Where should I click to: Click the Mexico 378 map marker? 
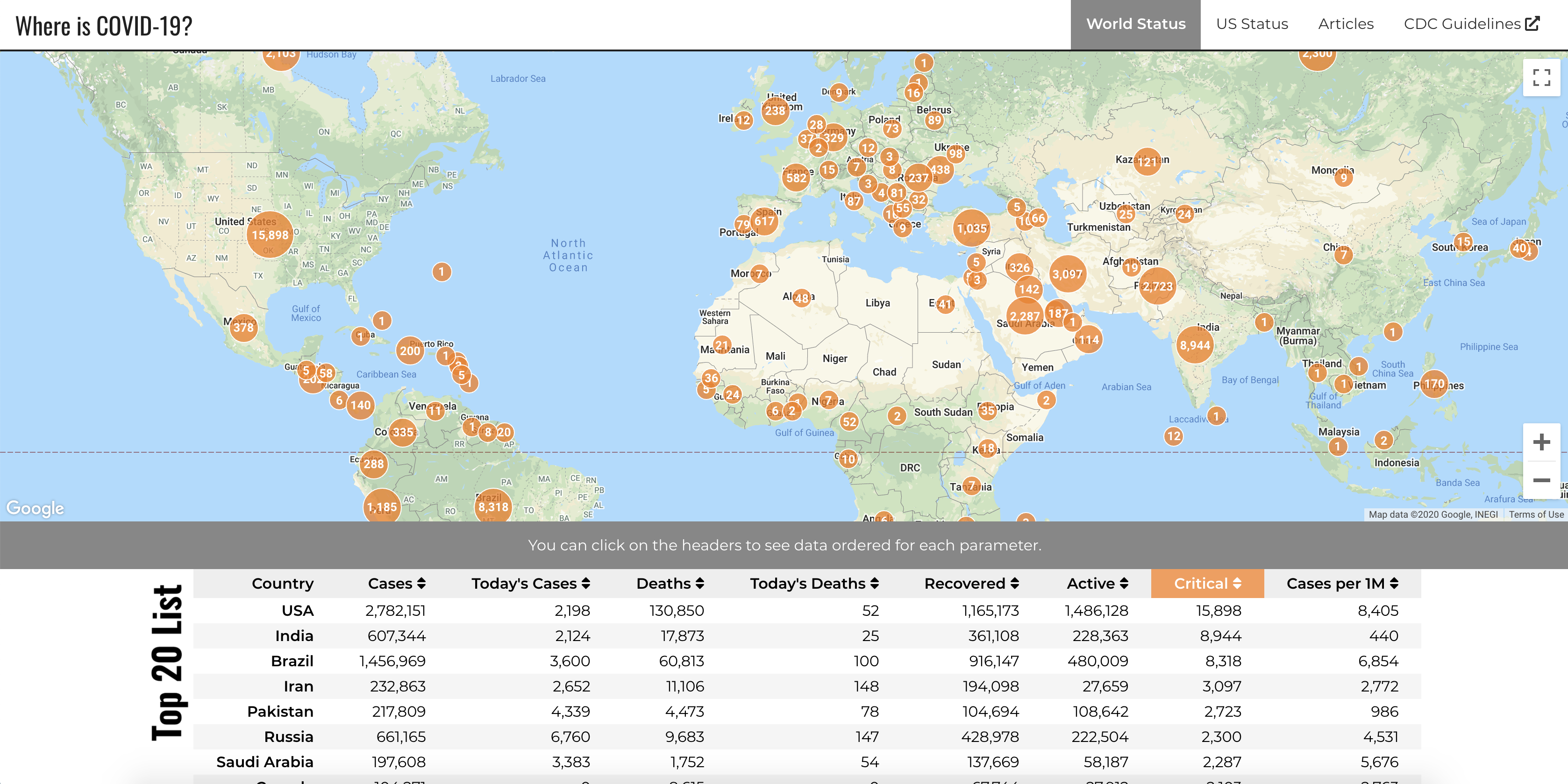243,328
